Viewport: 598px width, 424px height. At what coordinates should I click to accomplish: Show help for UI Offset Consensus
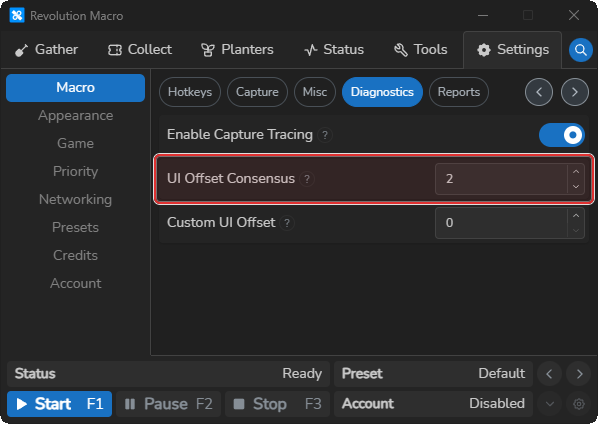[x=307, y=179]
